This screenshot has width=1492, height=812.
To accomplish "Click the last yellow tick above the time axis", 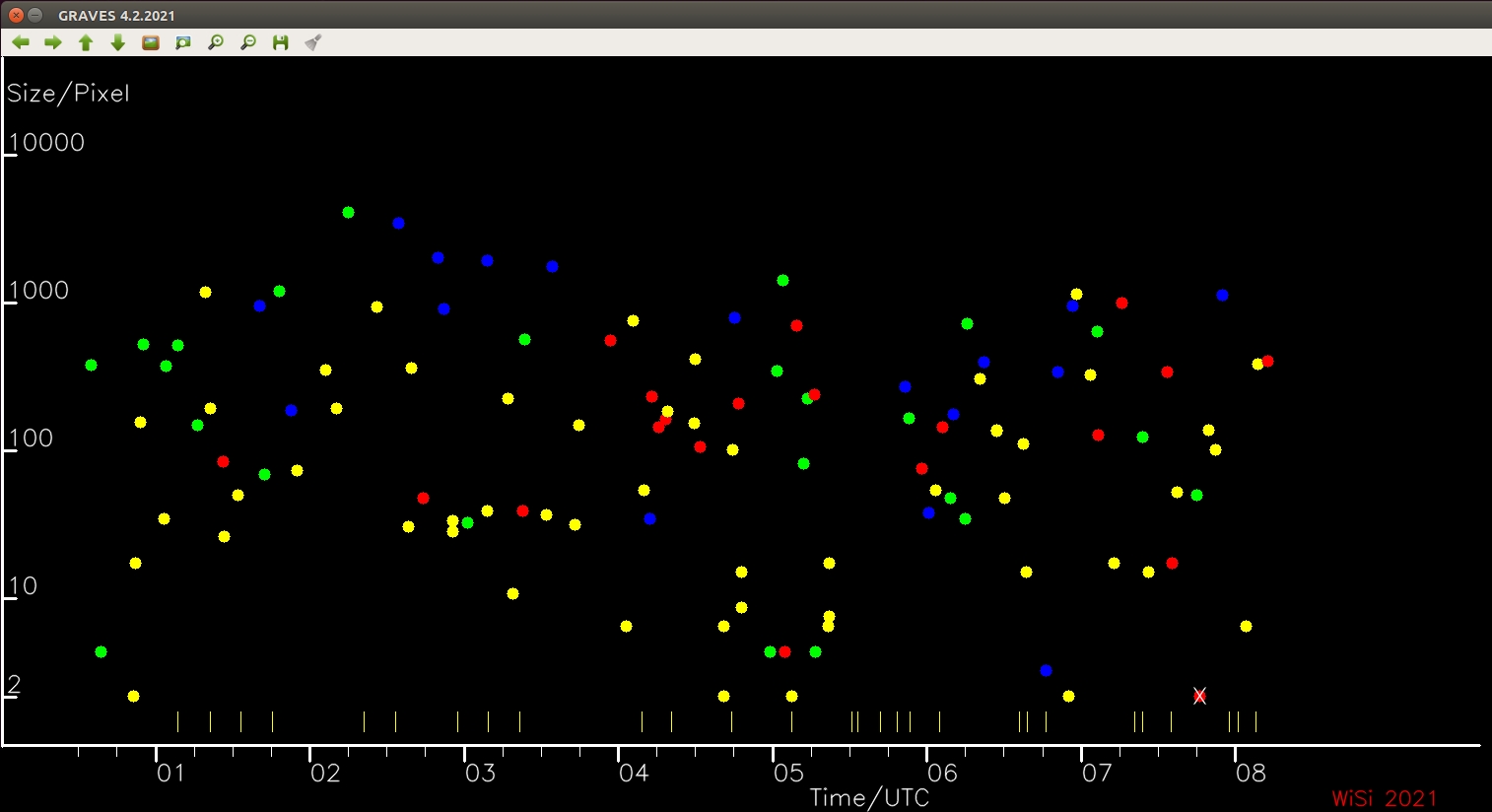I will [1255, 721].
